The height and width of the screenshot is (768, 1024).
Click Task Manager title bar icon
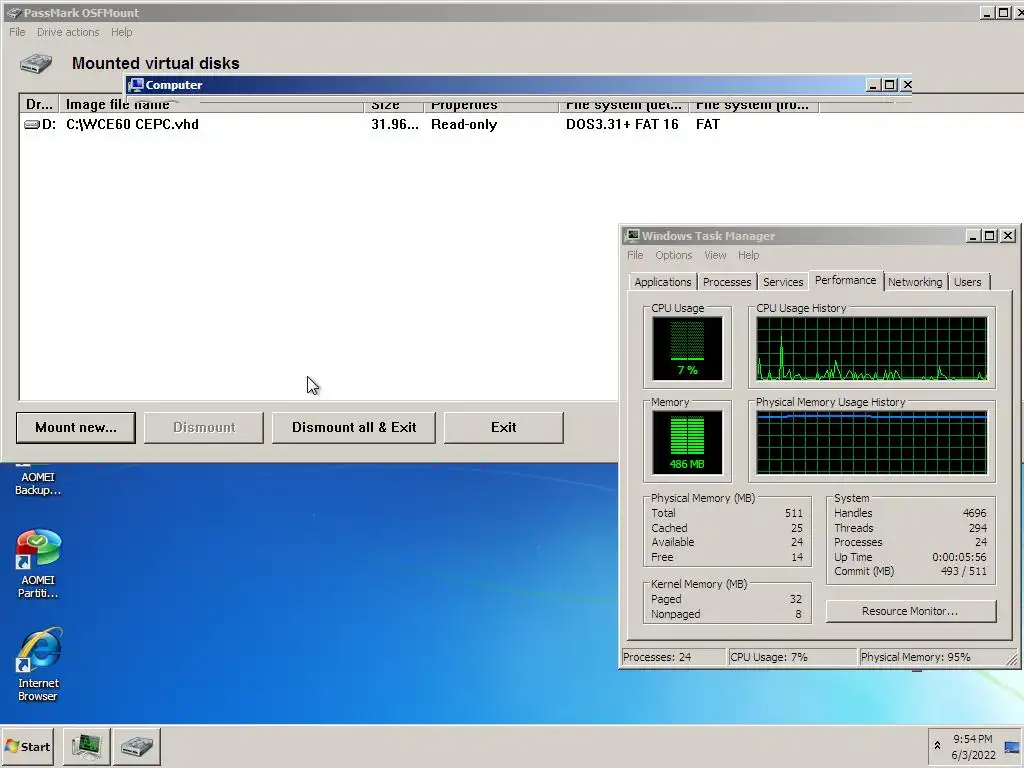pyautogui.click(x=632, y=236)
